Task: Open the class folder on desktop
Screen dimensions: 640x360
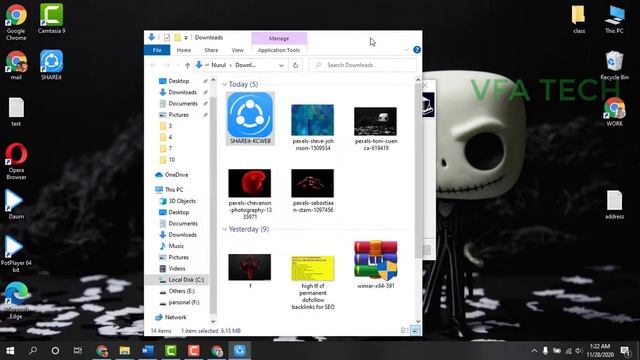Action: pos(578,20)
